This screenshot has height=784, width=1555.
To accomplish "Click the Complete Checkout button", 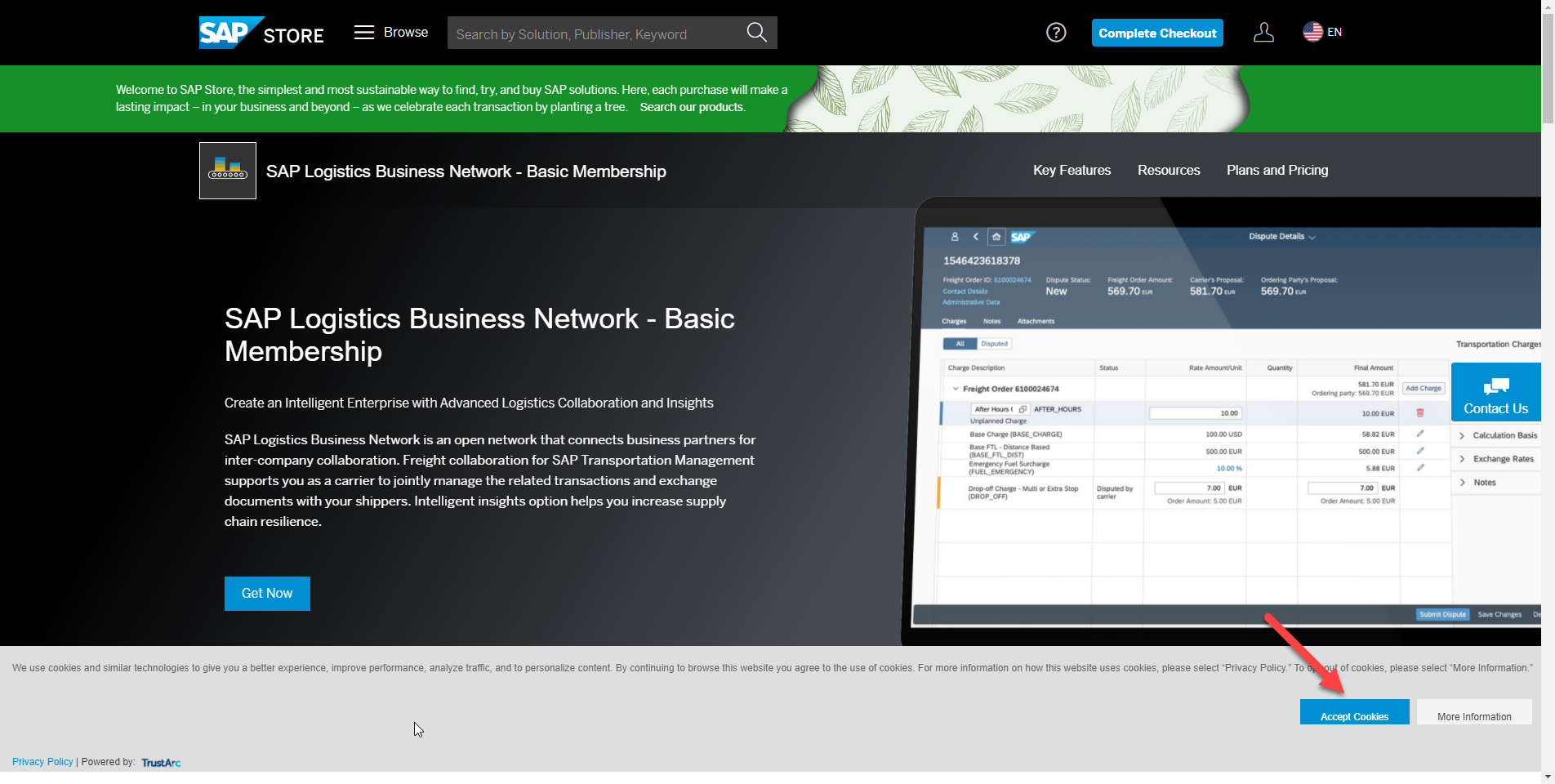I will pyautogui.click(x=1157, y=33).
